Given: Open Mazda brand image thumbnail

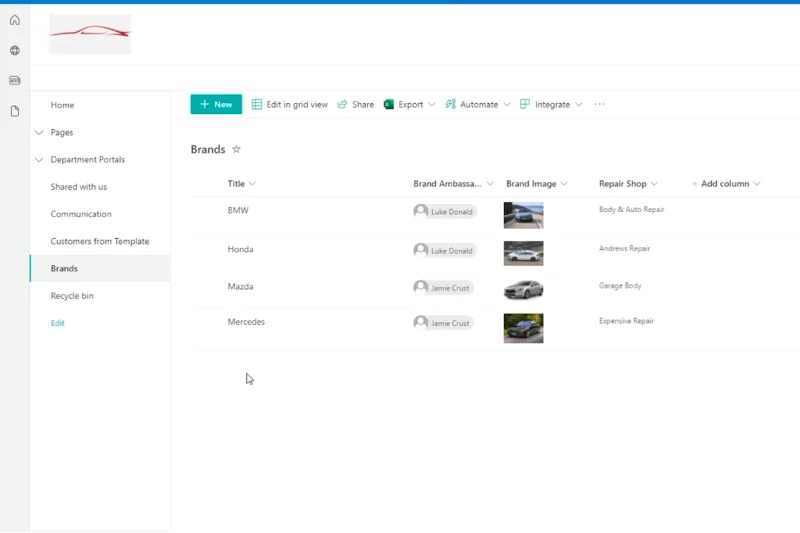Looking at the screenshot, I should point(523,289).
